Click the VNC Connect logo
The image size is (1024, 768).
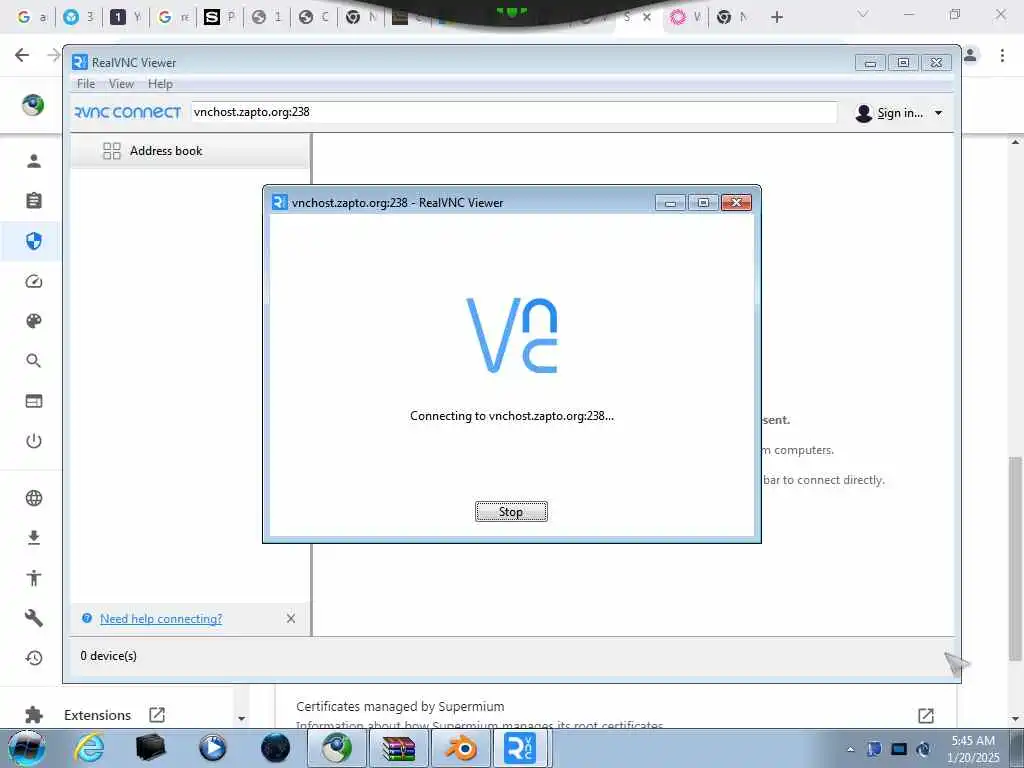pos(128,112)
